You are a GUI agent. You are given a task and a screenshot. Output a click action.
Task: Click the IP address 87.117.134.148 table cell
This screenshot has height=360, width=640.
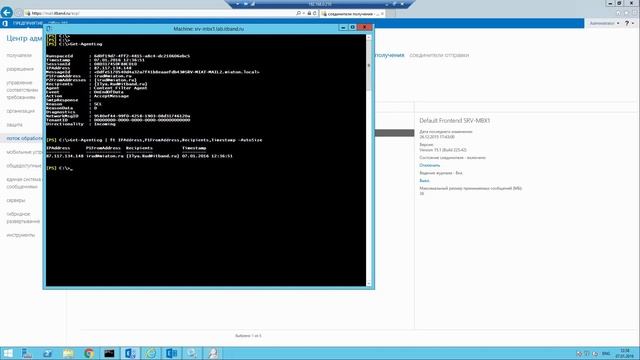(x=64, y=156)
